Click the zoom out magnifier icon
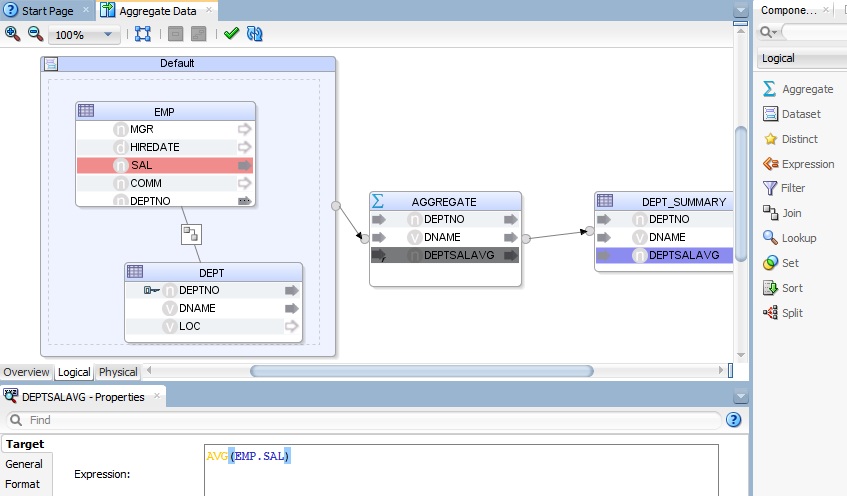Viewport: 847px width, 496px height. [x=36, y=34]
